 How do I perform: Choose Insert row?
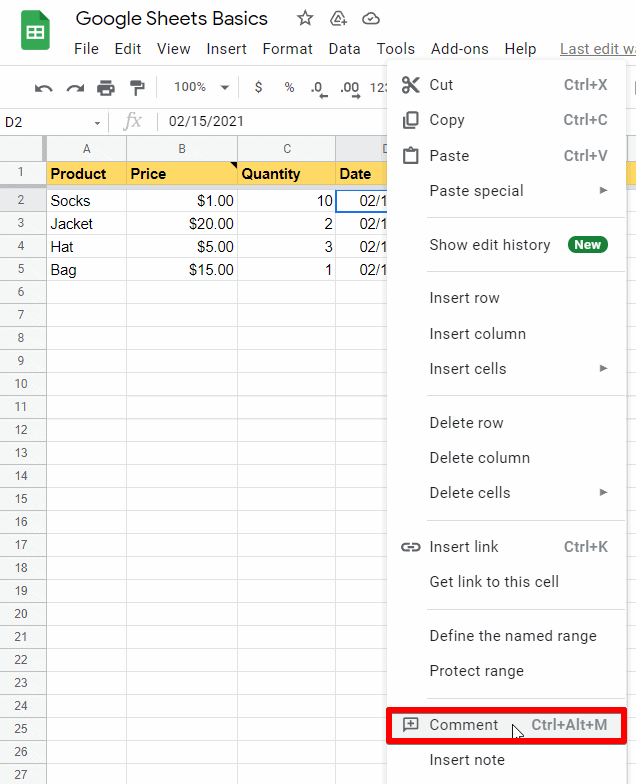506,298
